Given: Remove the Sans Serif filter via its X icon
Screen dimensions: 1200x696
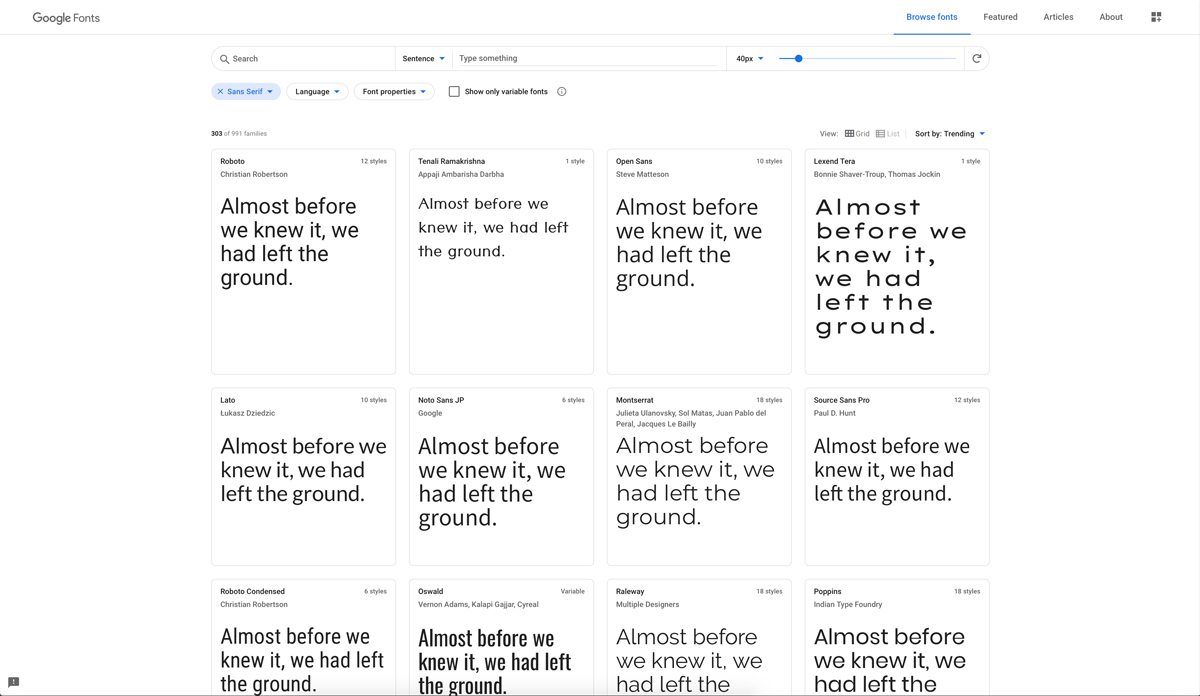Looking at the screenshot, I should click(219, 91).
